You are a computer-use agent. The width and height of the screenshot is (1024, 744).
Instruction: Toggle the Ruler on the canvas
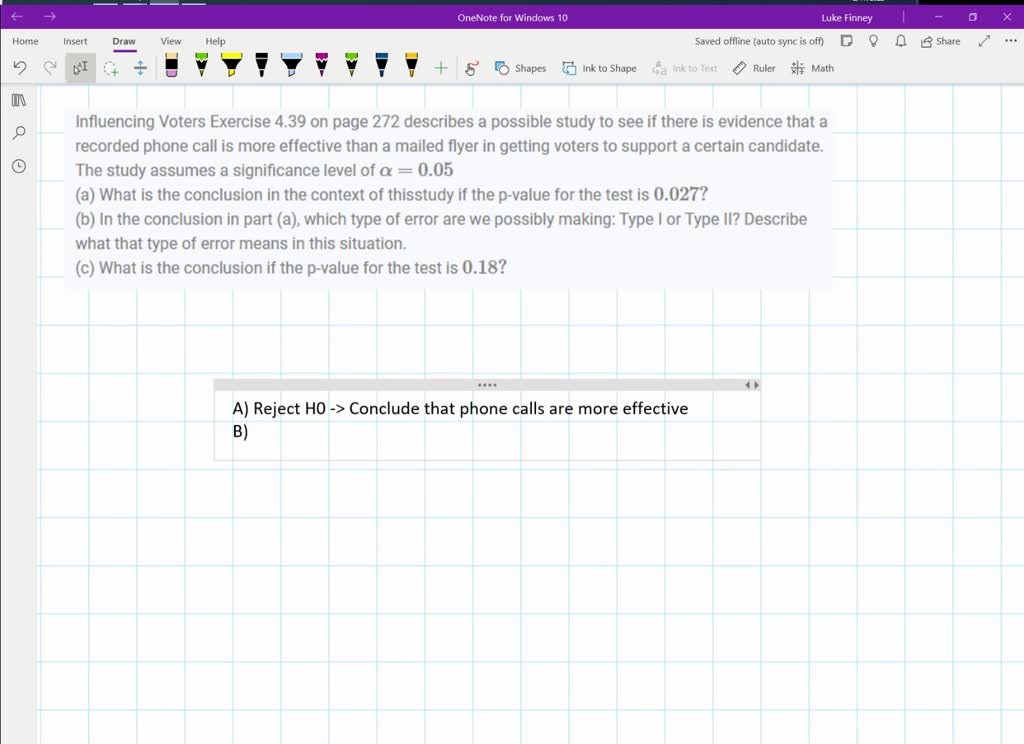click(754, 68)
